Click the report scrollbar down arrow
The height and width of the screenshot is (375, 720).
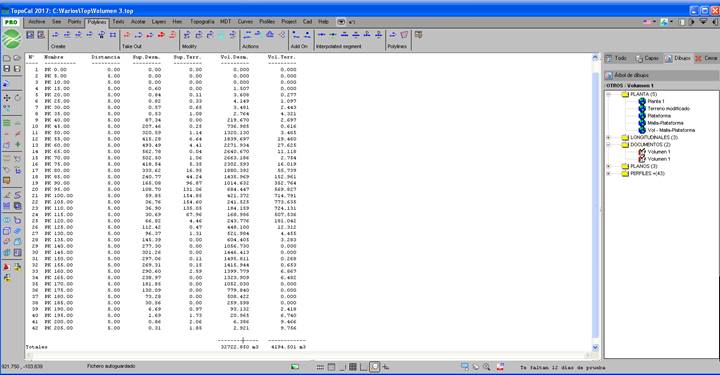point(596,347)
